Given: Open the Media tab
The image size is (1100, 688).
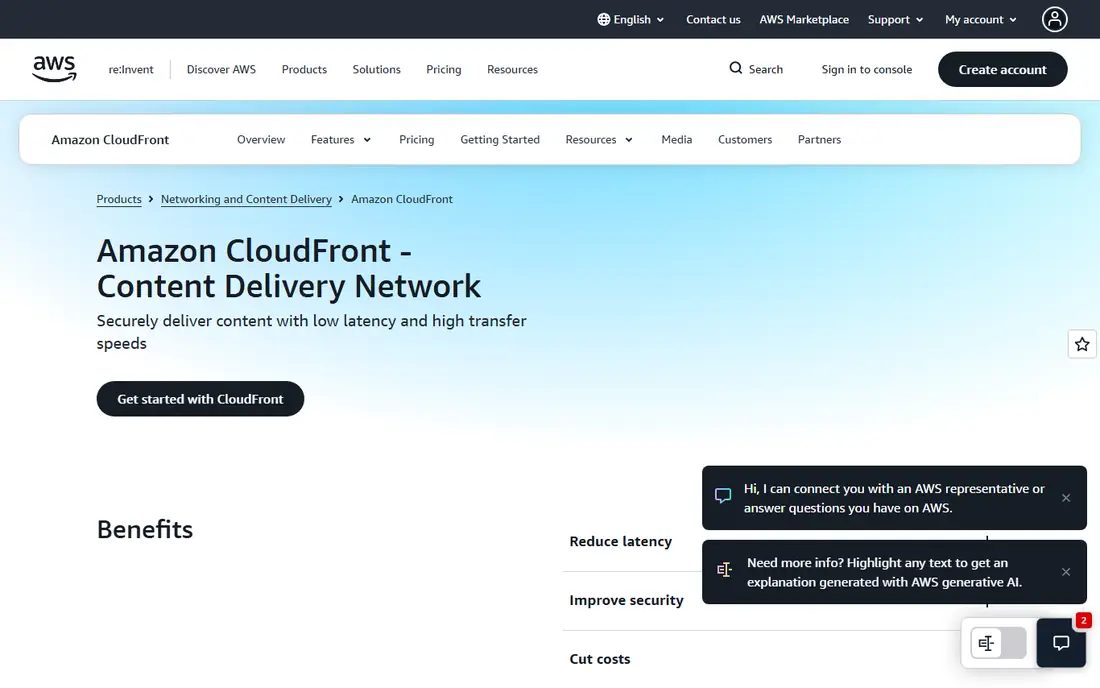Looking at the screenshot, I should tap(676, 140).
